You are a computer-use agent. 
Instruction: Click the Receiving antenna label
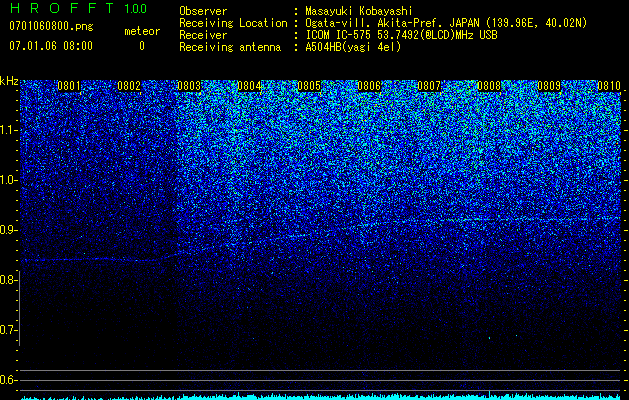pyautogui.click(x=230, y=47)
